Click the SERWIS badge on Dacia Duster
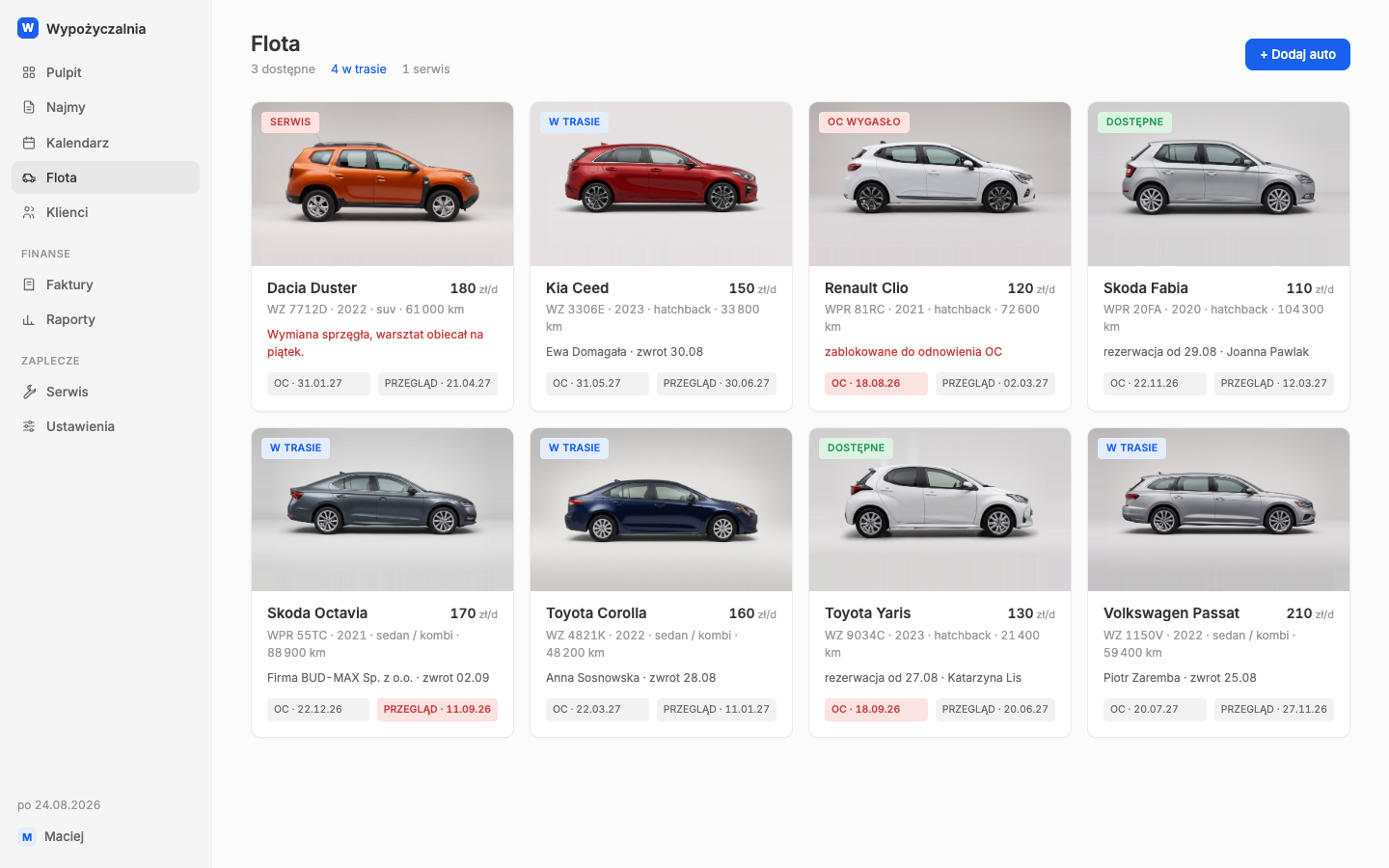 pyautogui.click(x=290, y=122)
